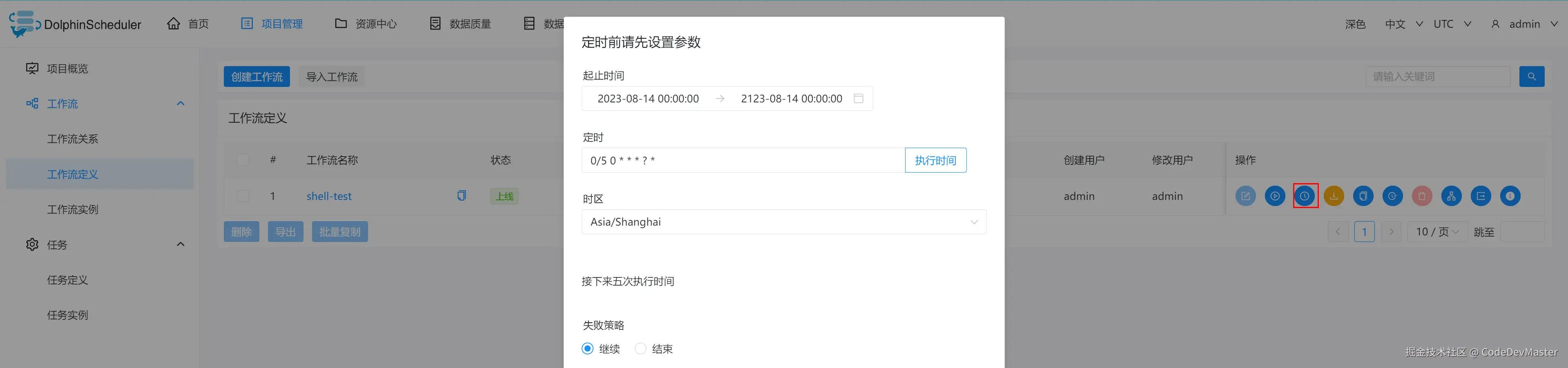Open 工作流实例 in the sidebar

72,210
